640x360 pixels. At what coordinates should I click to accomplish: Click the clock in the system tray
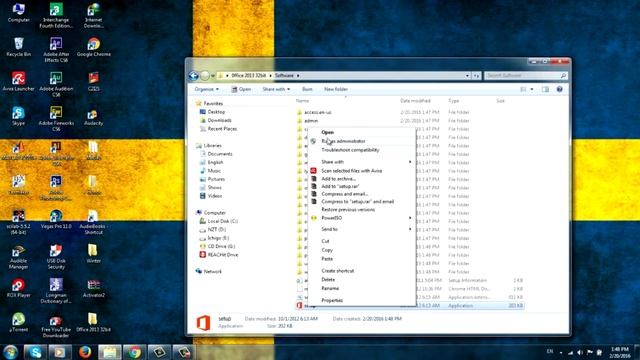tap(620, 352)
